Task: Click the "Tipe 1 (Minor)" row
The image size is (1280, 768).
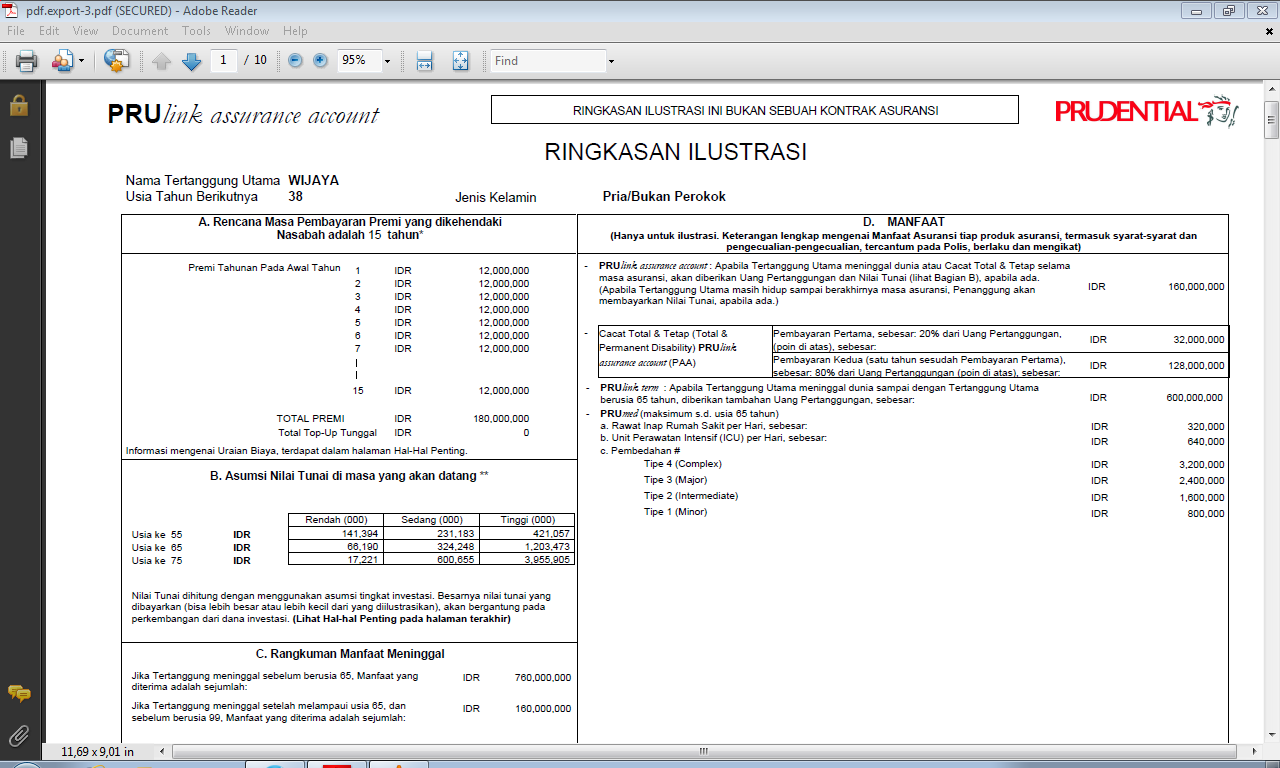Action: click(676, 512)
